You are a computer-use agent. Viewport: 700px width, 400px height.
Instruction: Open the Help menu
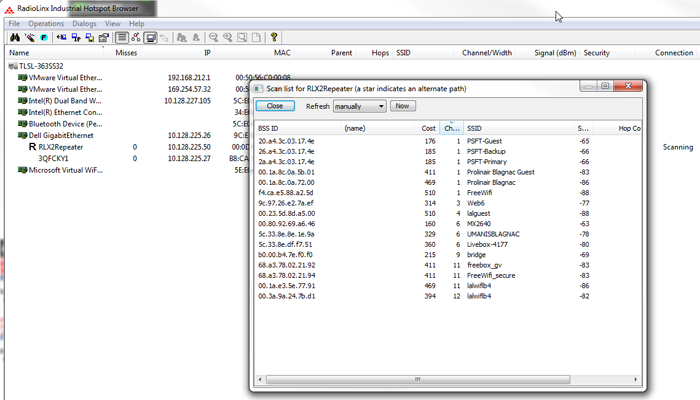pos(137,24)
